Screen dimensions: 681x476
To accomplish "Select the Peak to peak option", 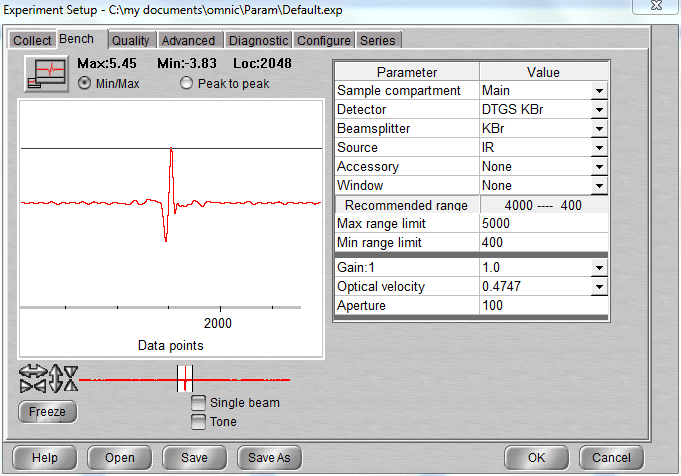I will click(x=187, y=84).
